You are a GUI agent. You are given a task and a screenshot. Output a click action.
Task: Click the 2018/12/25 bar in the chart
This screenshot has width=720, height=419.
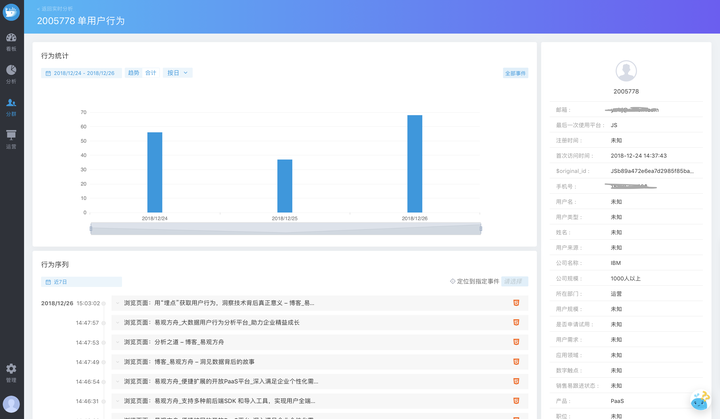(285, 186)
